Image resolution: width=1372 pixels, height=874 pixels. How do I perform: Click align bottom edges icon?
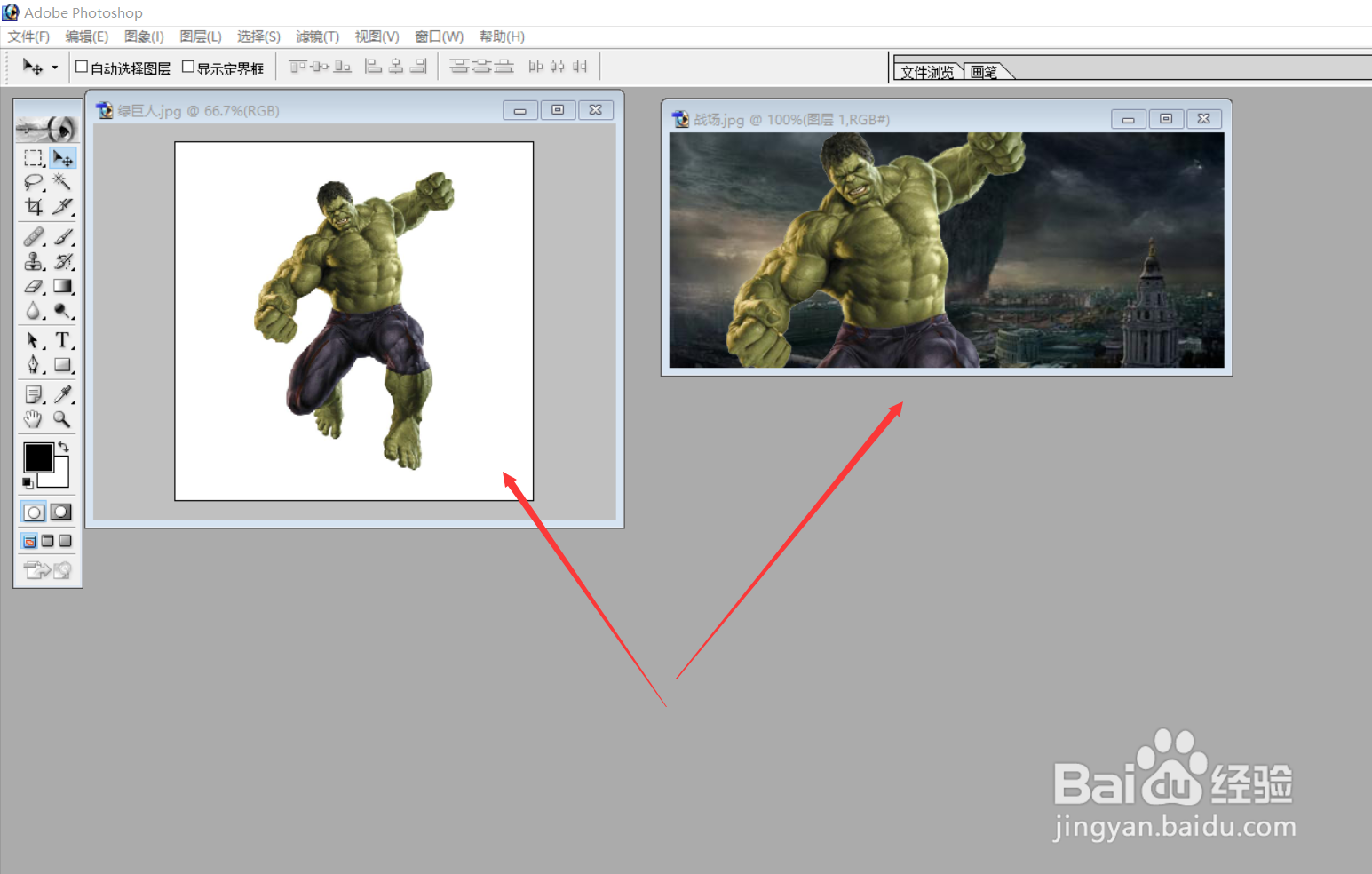pyautogui.click(x=342, y=67)
